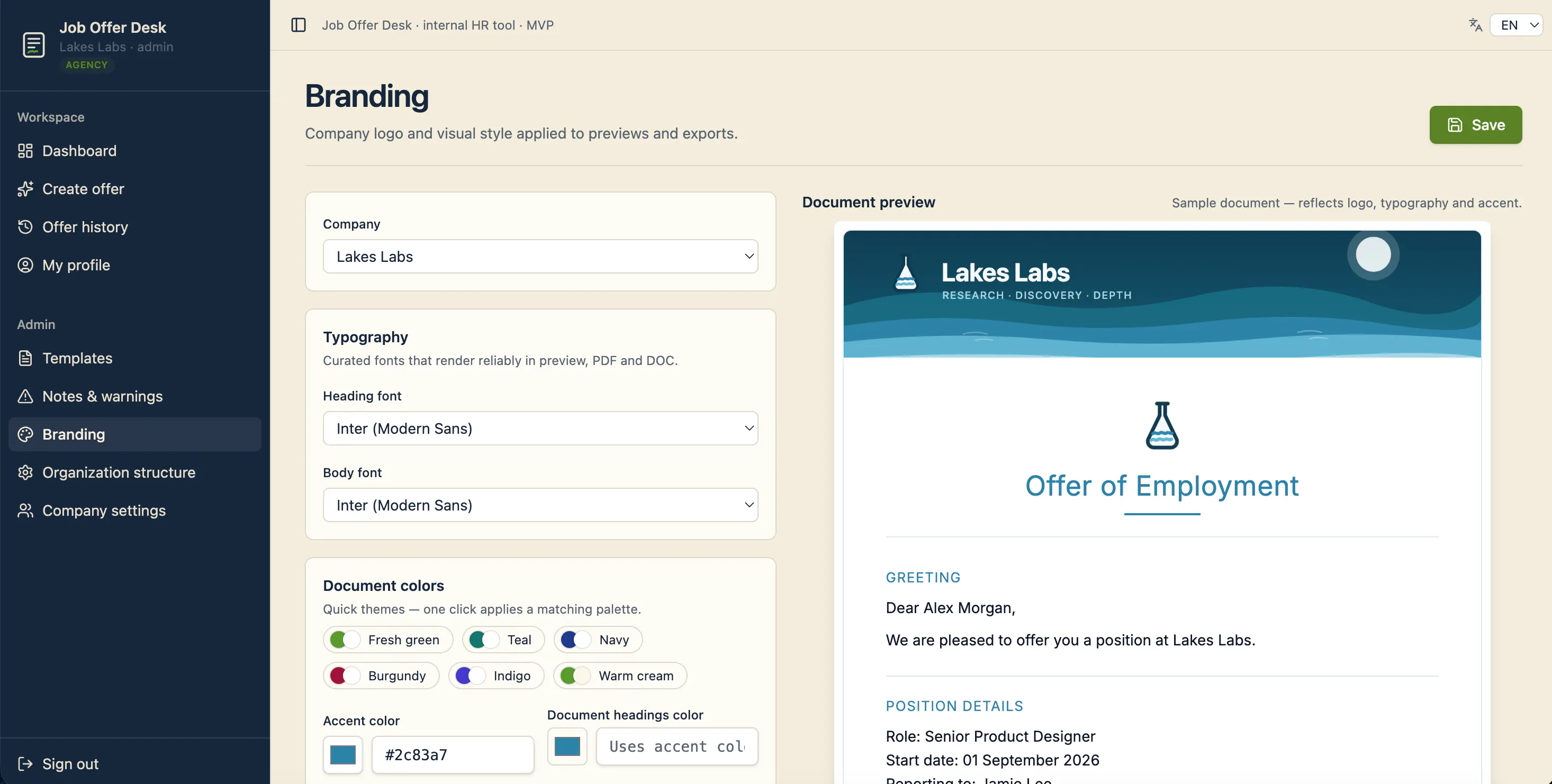
Task: Click the Document preview heading
Action: [x=868, y=202]
